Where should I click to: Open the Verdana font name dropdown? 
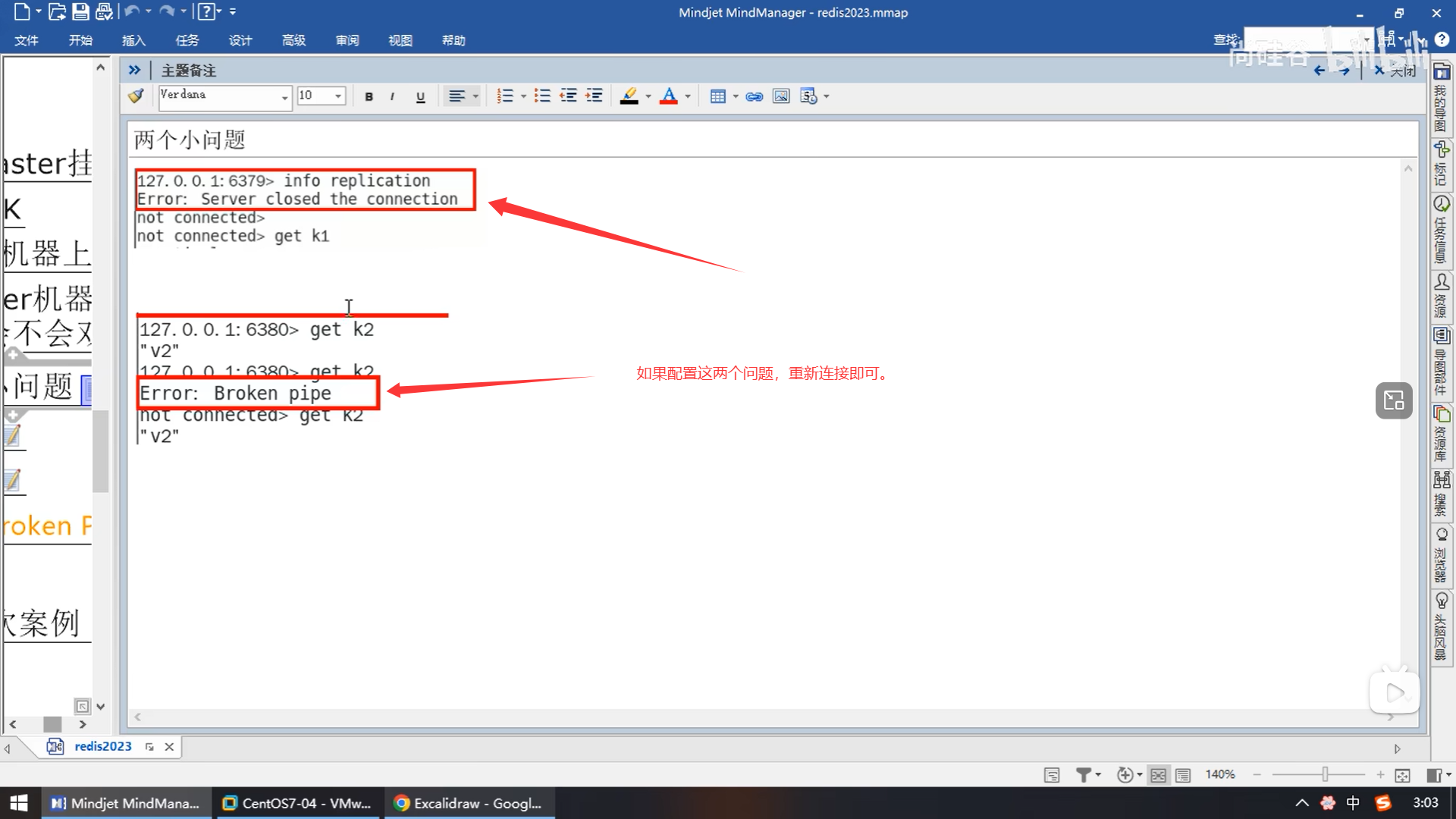tap(284, 96)
